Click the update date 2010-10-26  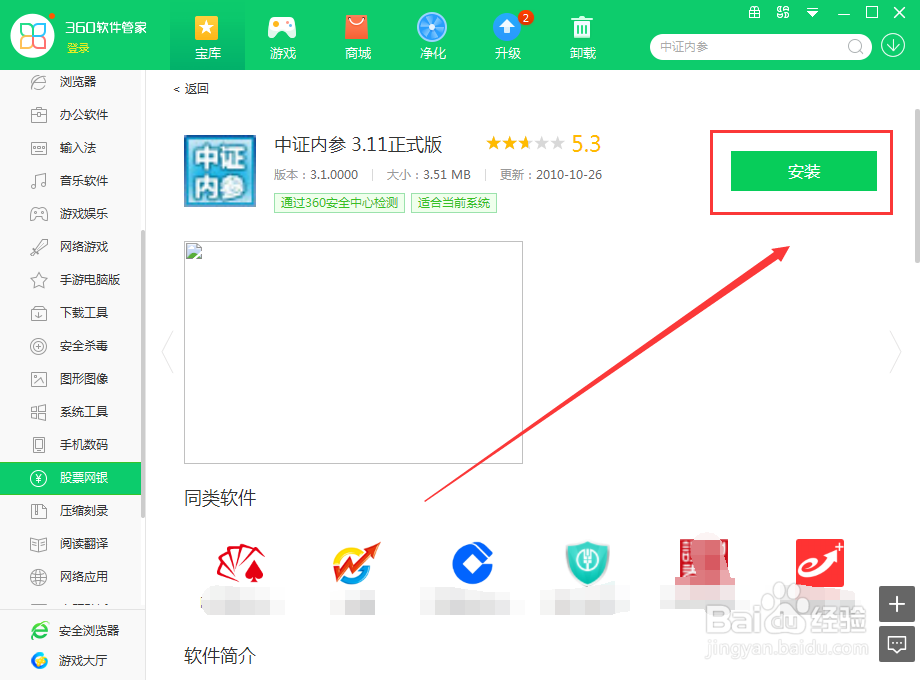coord(569,175)
